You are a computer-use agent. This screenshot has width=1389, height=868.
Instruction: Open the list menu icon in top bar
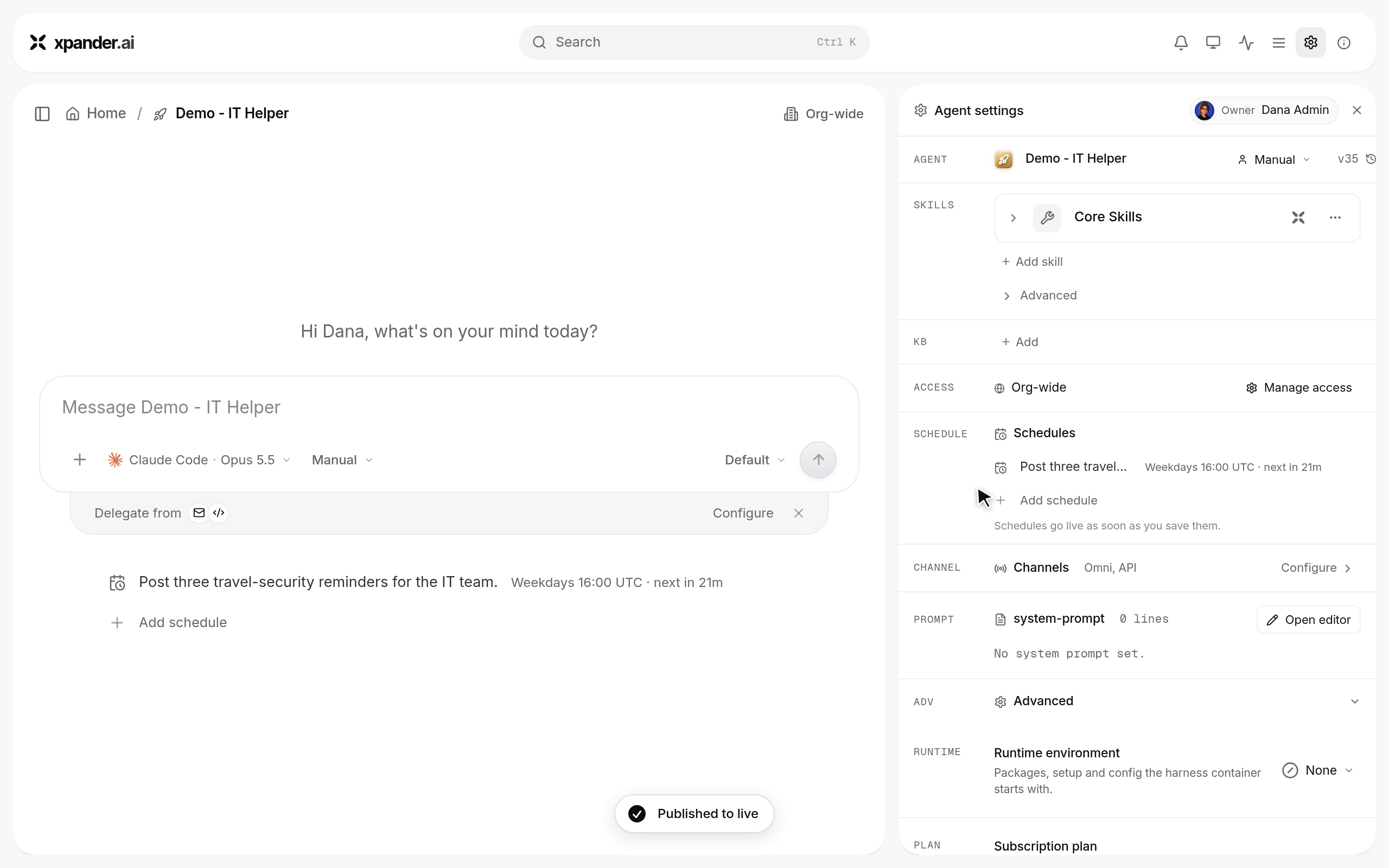tap(1278, 42)
